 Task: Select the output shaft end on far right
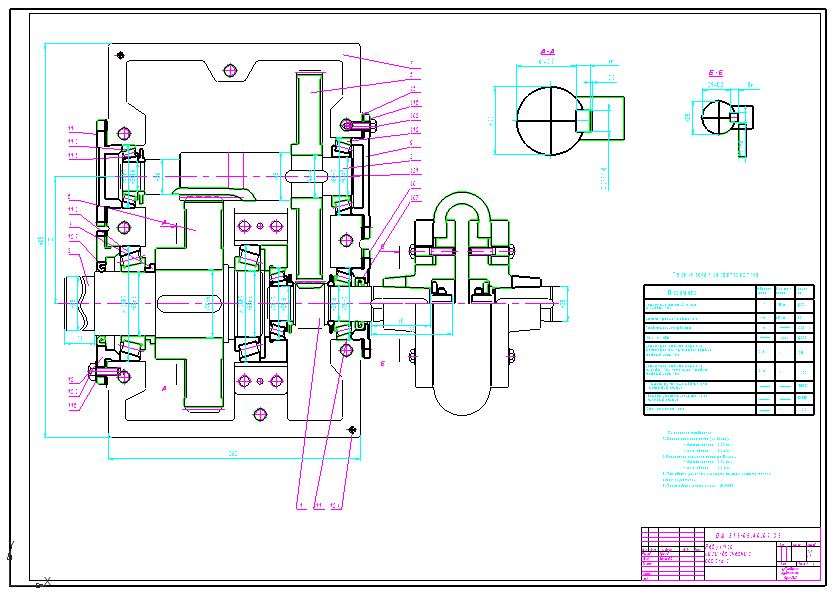coord(558,304)
